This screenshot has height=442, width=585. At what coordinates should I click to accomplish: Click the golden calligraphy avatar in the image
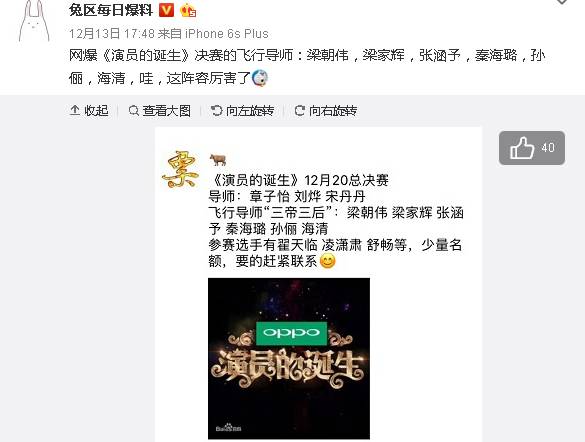click(x=179, y=169)
